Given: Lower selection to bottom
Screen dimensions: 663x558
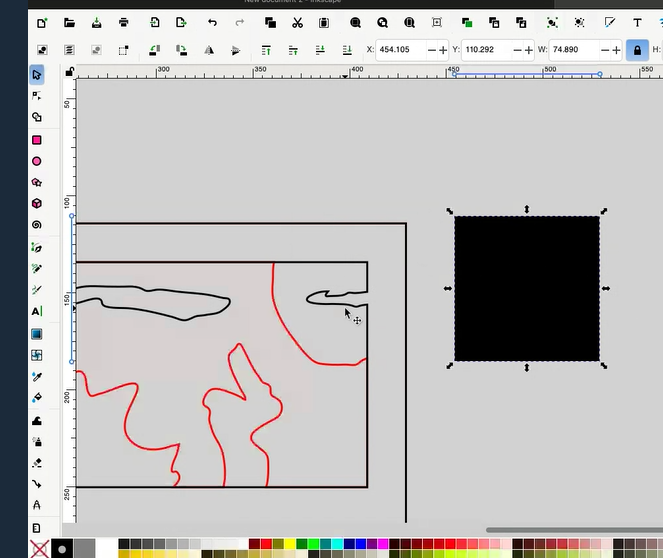Looking at the screenshot, I should [347, 50].
